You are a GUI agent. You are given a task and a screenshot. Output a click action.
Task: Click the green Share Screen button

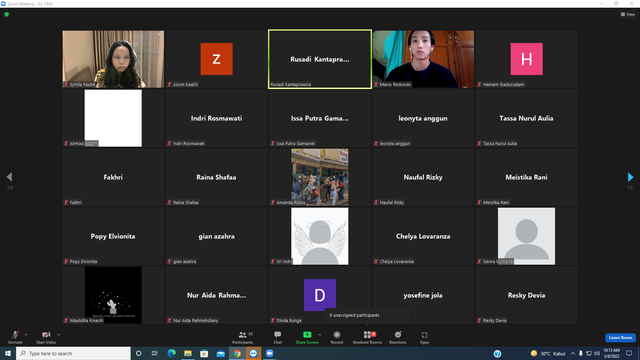tap(307, 337)
